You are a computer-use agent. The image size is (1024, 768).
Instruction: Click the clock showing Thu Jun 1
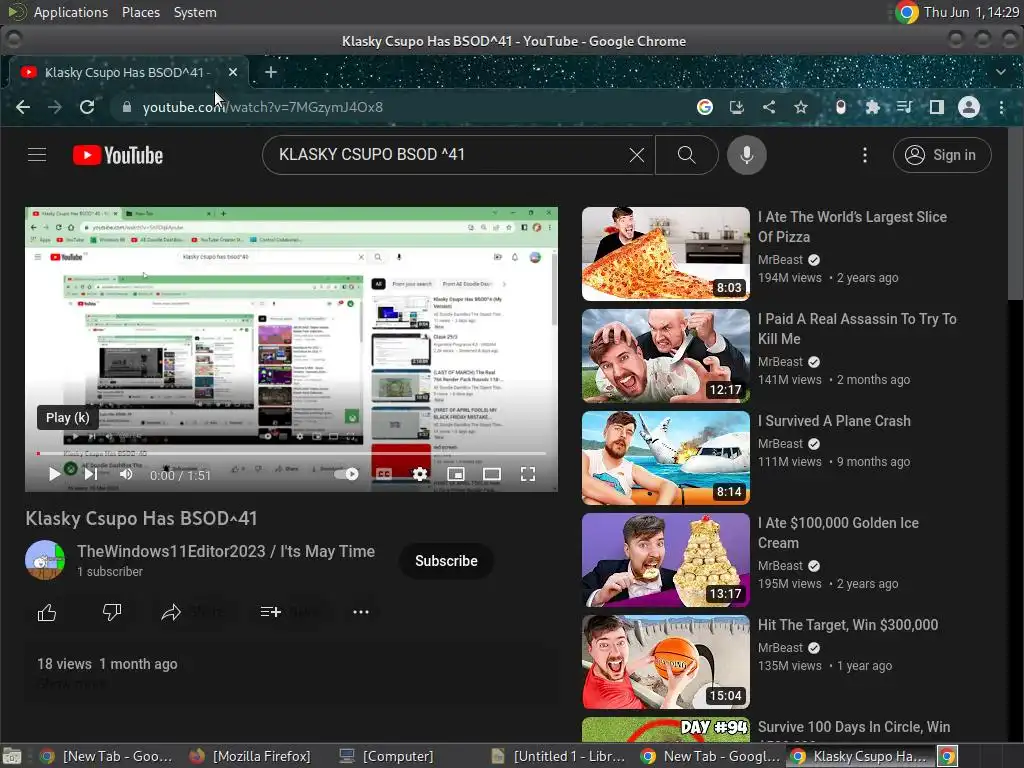point(971,12)
